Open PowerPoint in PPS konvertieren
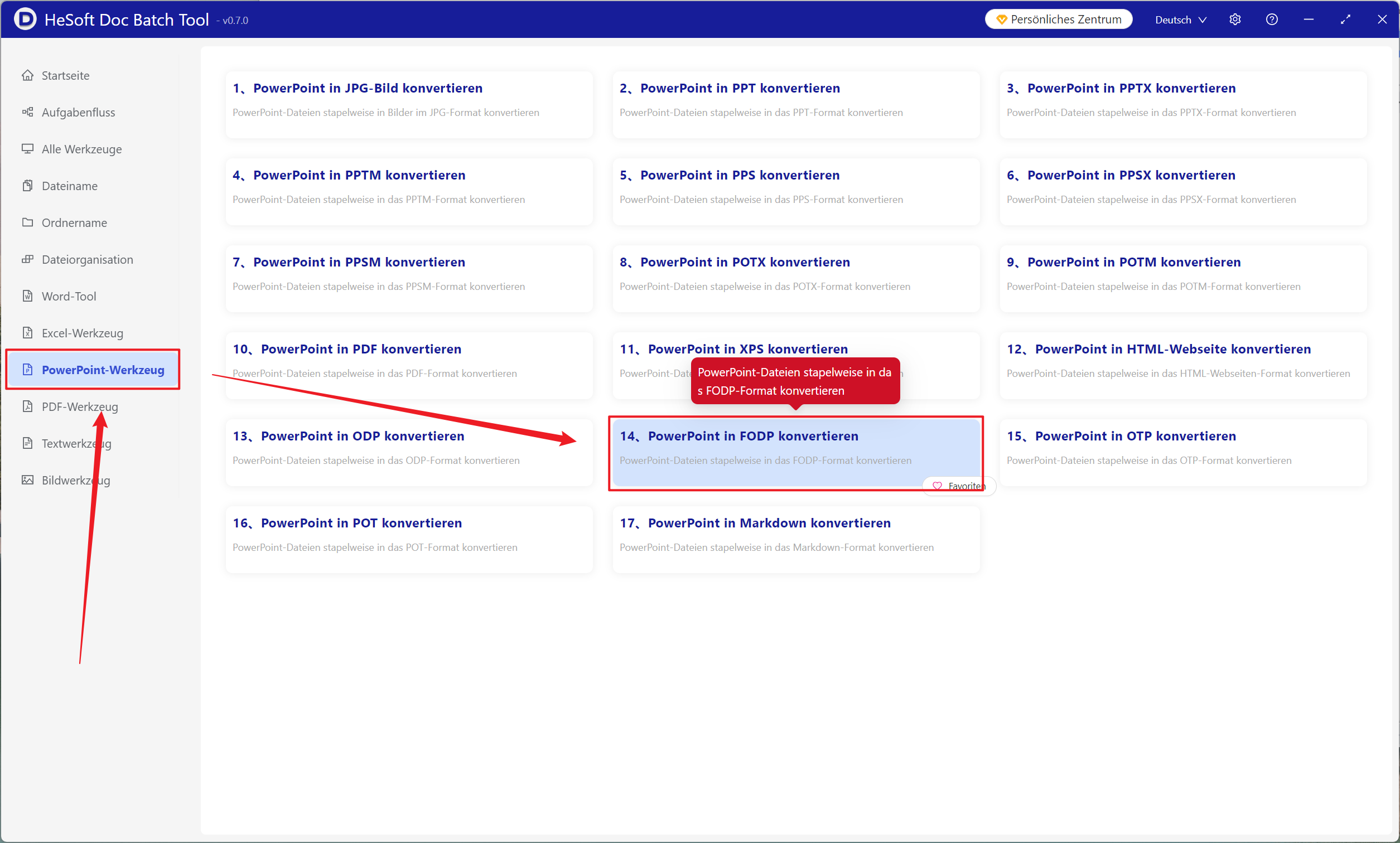 [796, 191]
